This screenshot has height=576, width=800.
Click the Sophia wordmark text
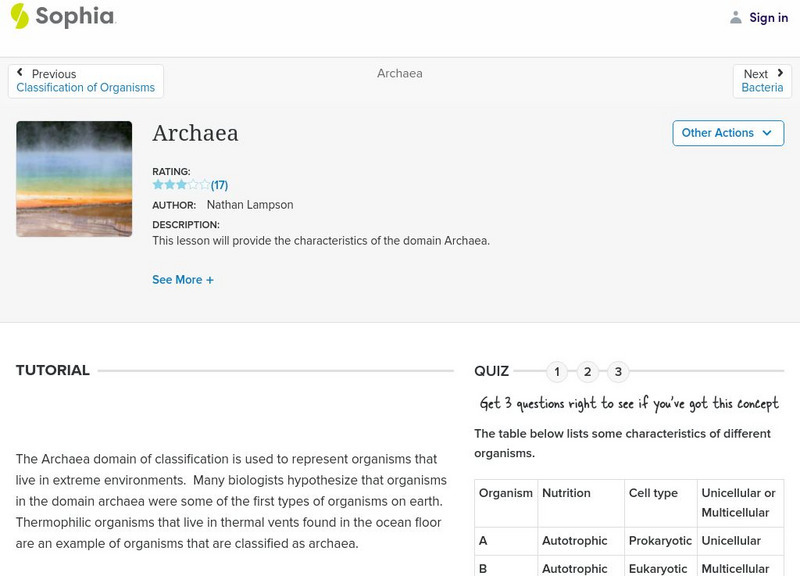click(x=76, y=16)
